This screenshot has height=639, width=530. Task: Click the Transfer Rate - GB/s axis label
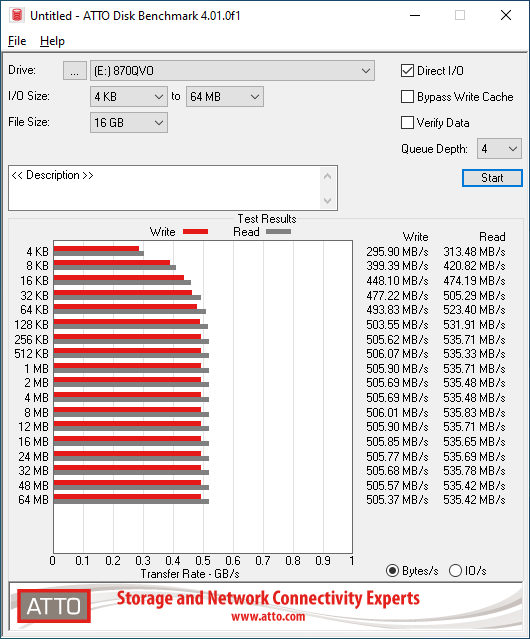190,574
